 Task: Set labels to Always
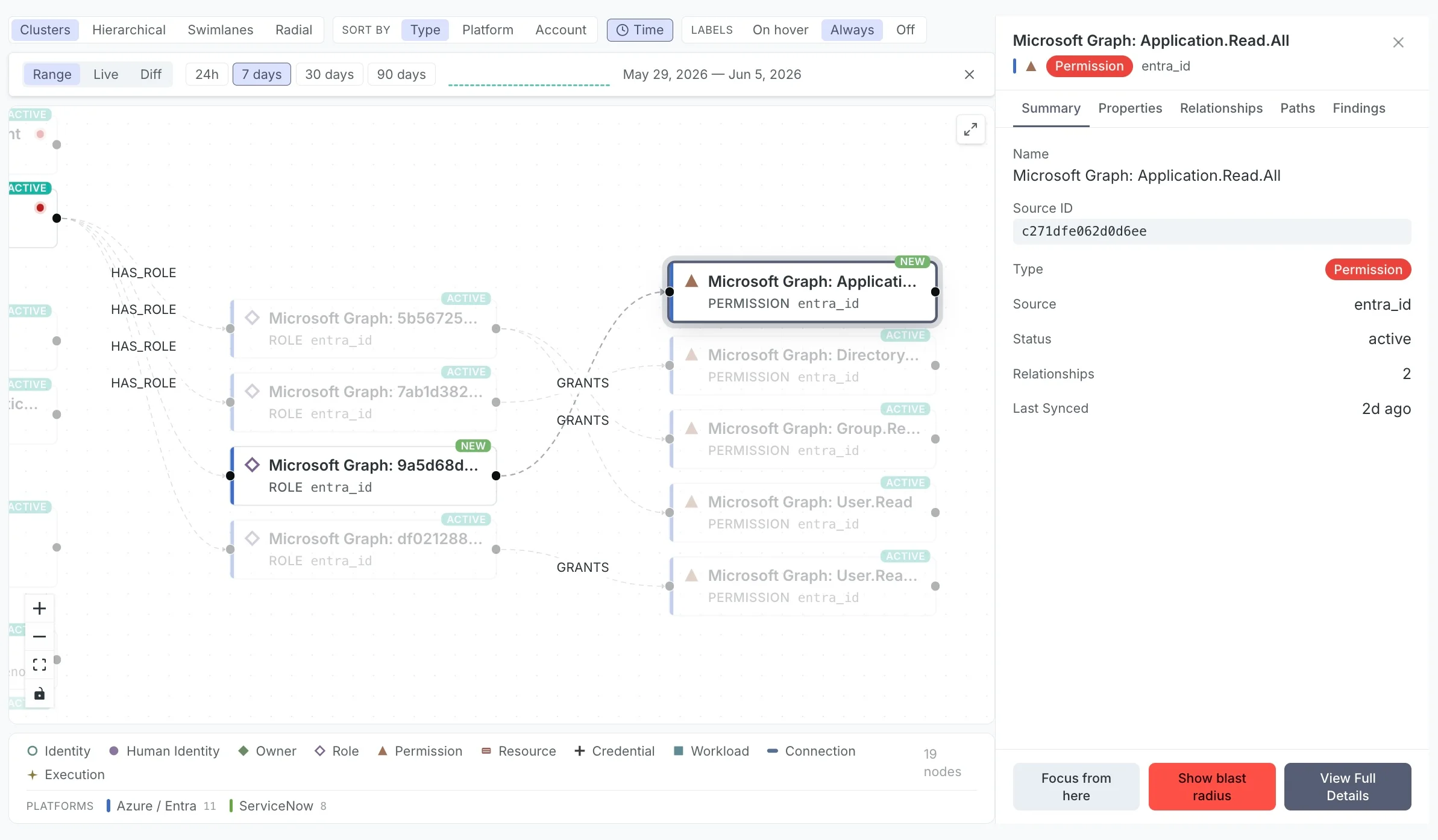tap(852, 30)
